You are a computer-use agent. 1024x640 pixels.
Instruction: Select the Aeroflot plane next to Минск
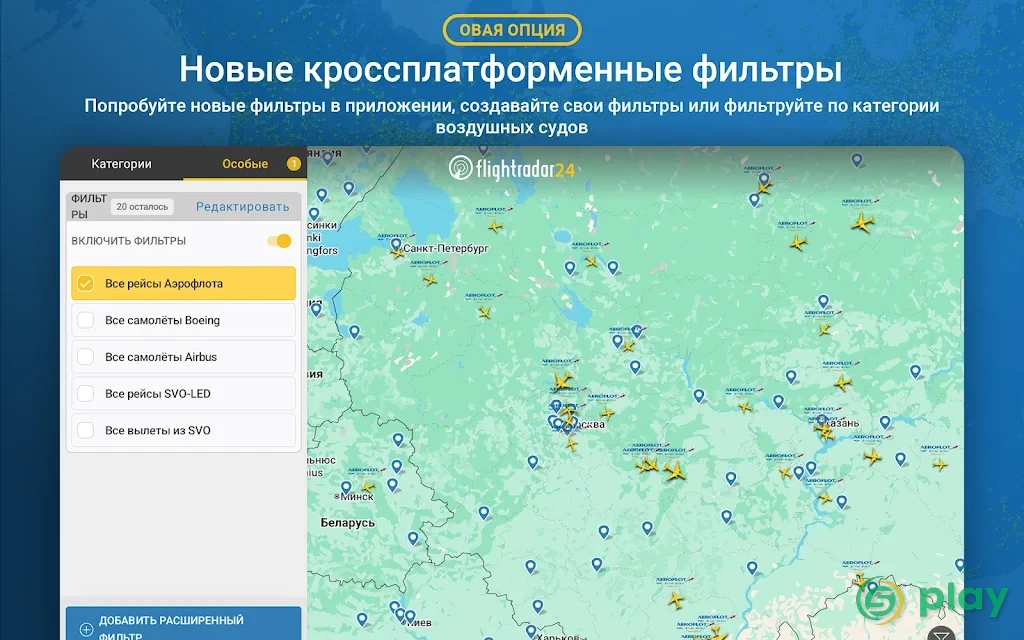coord(368,487)
